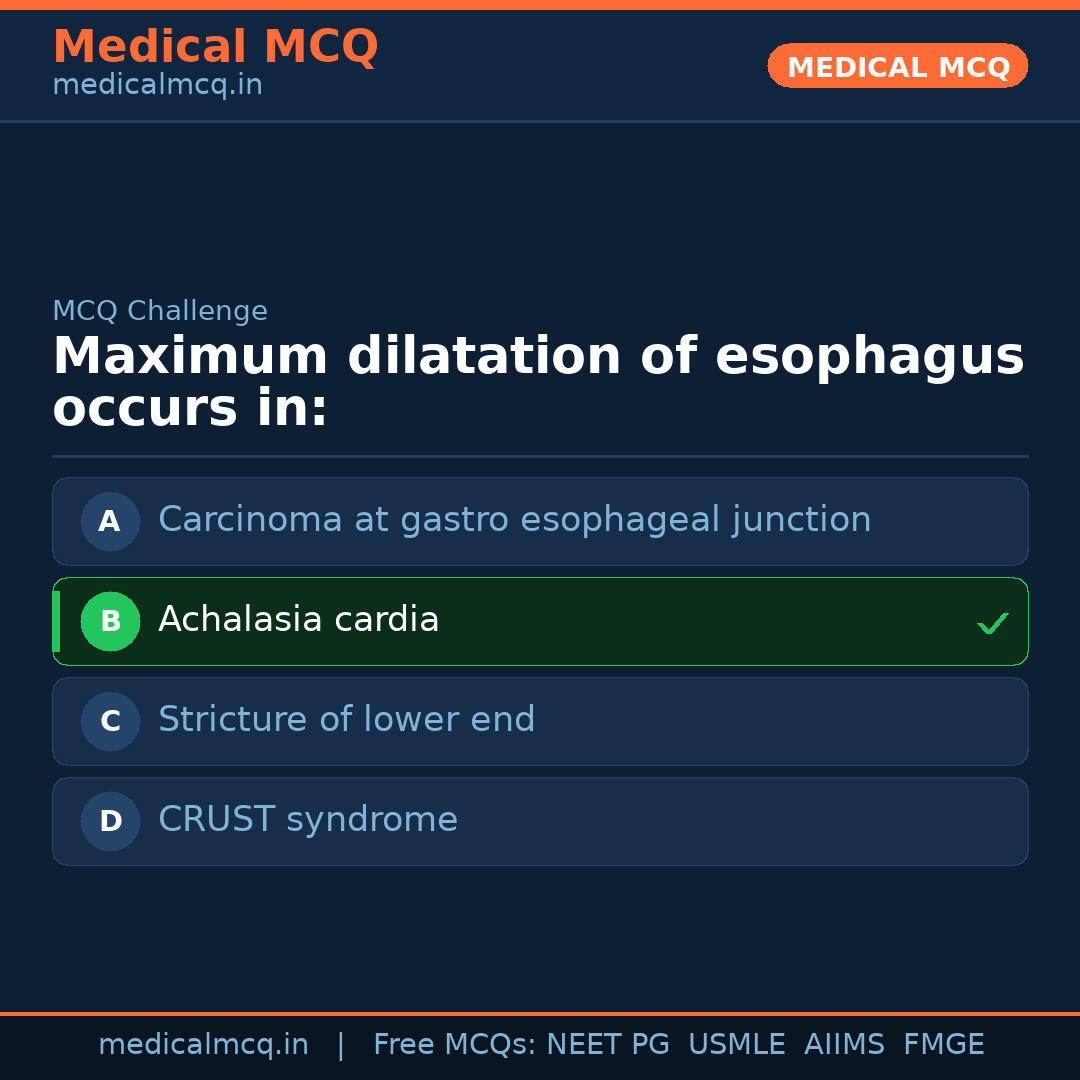Click the question text about esophagus dilatation
This screenshot has width=1080, height=1080.
(x=538, y=382)
